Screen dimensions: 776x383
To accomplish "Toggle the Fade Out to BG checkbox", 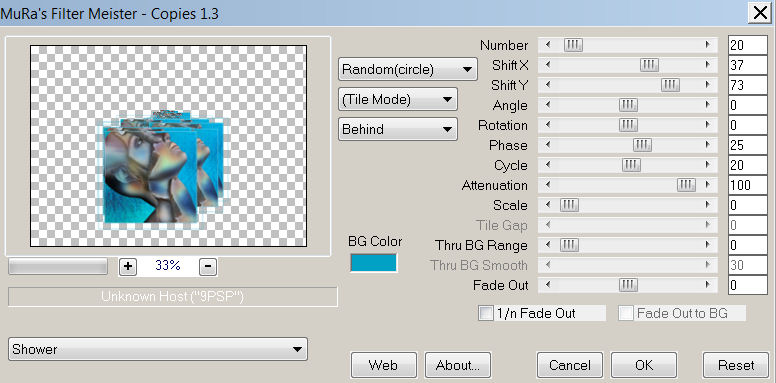I will coord(626,313).
